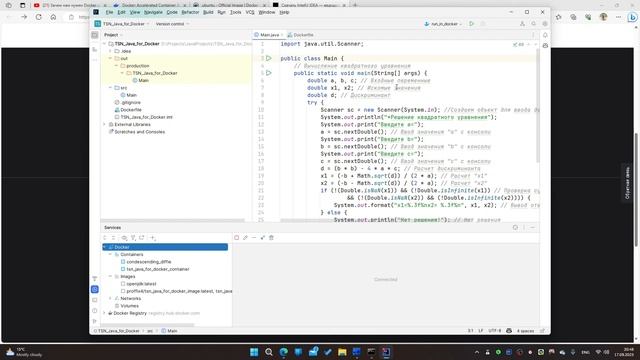
Task: Open the Project view selector dropdown
Action: 113,35
